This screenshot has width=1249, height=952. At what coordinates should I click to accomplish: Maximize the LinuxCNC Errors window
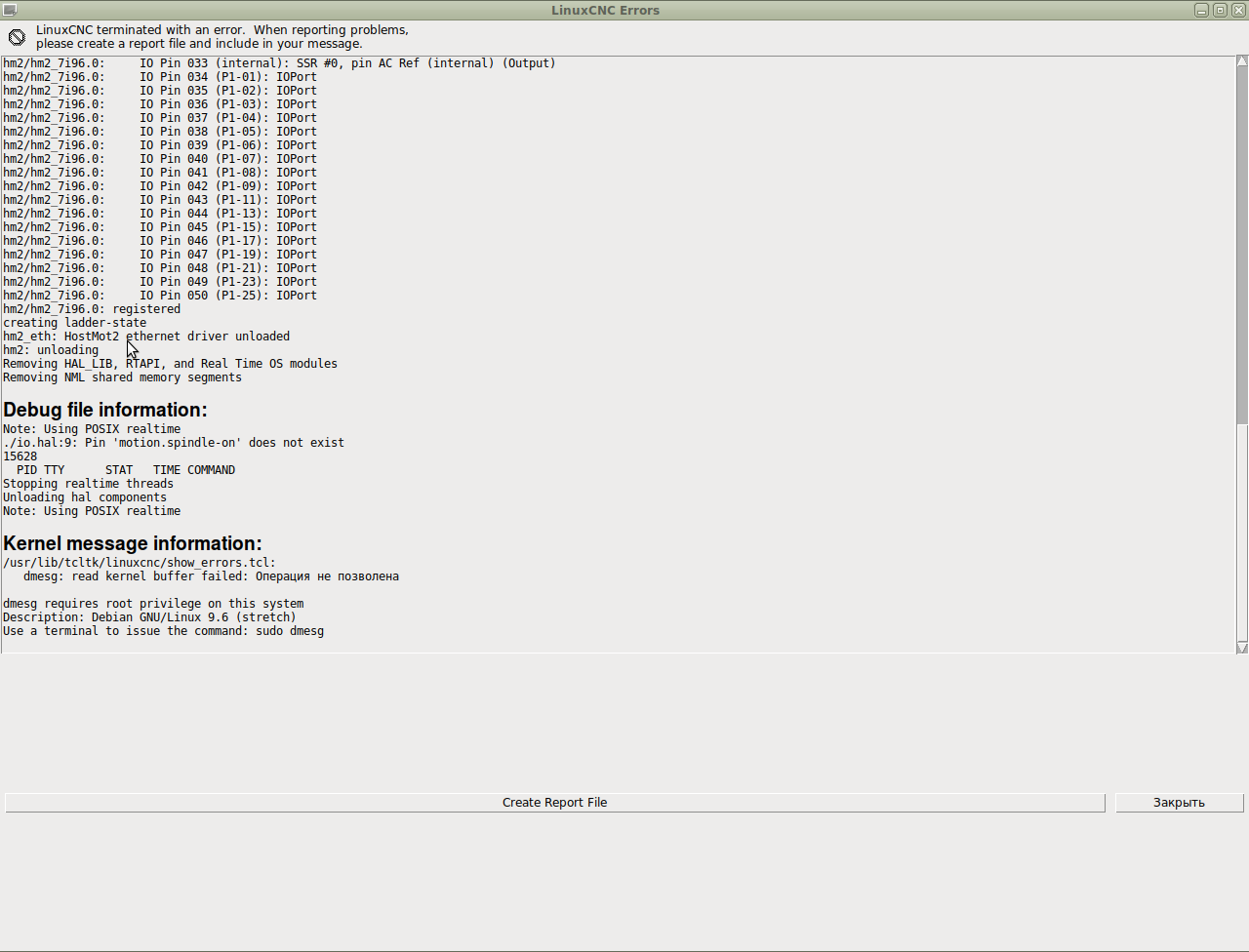pyautogui.click(x=1220, y=10)
